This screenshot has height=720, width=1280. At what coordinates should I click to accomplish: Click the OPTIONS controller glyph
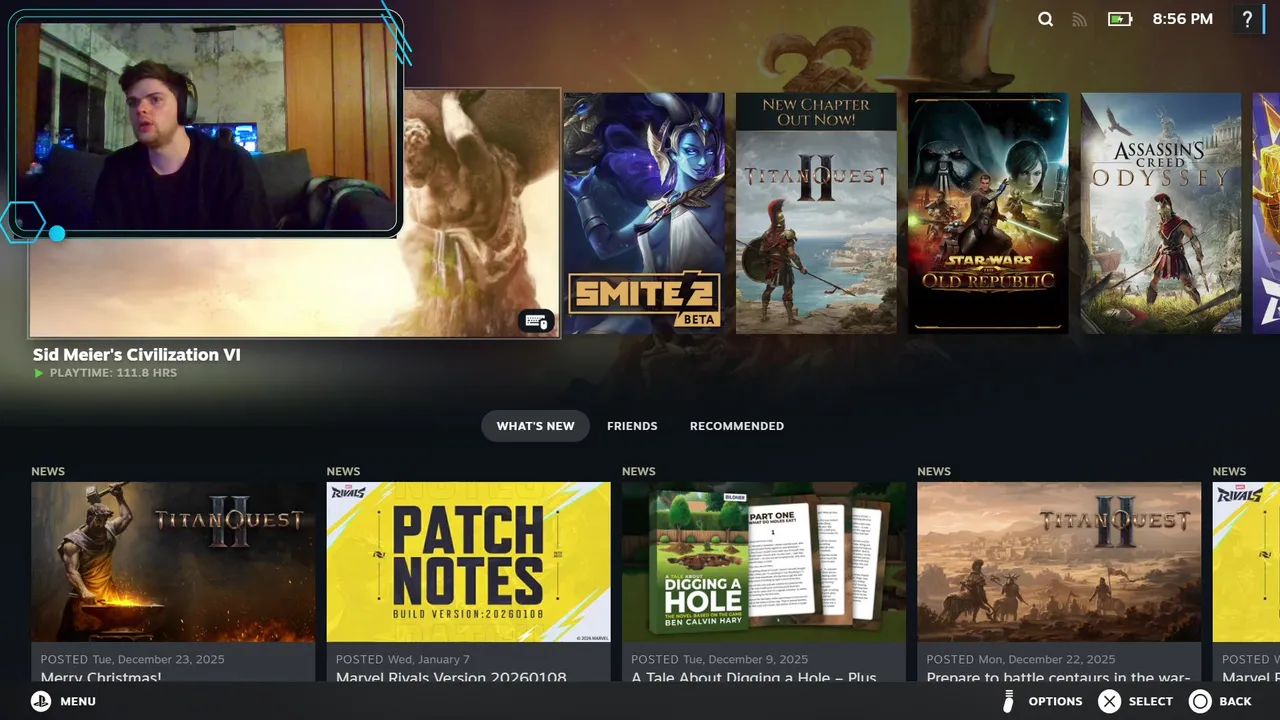(x=1008, y=701)
